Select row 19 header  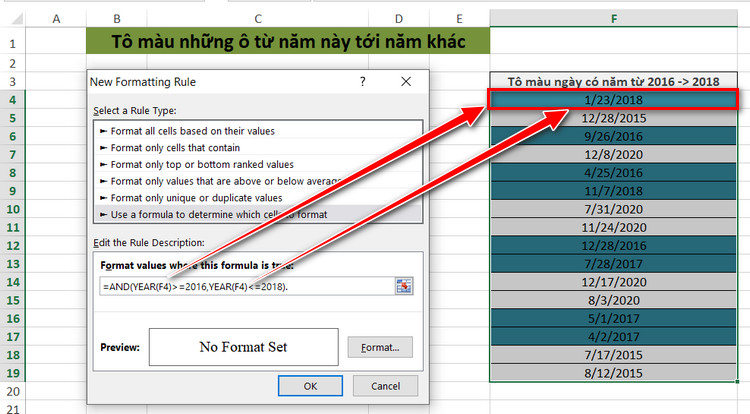(x=12, y=373)
